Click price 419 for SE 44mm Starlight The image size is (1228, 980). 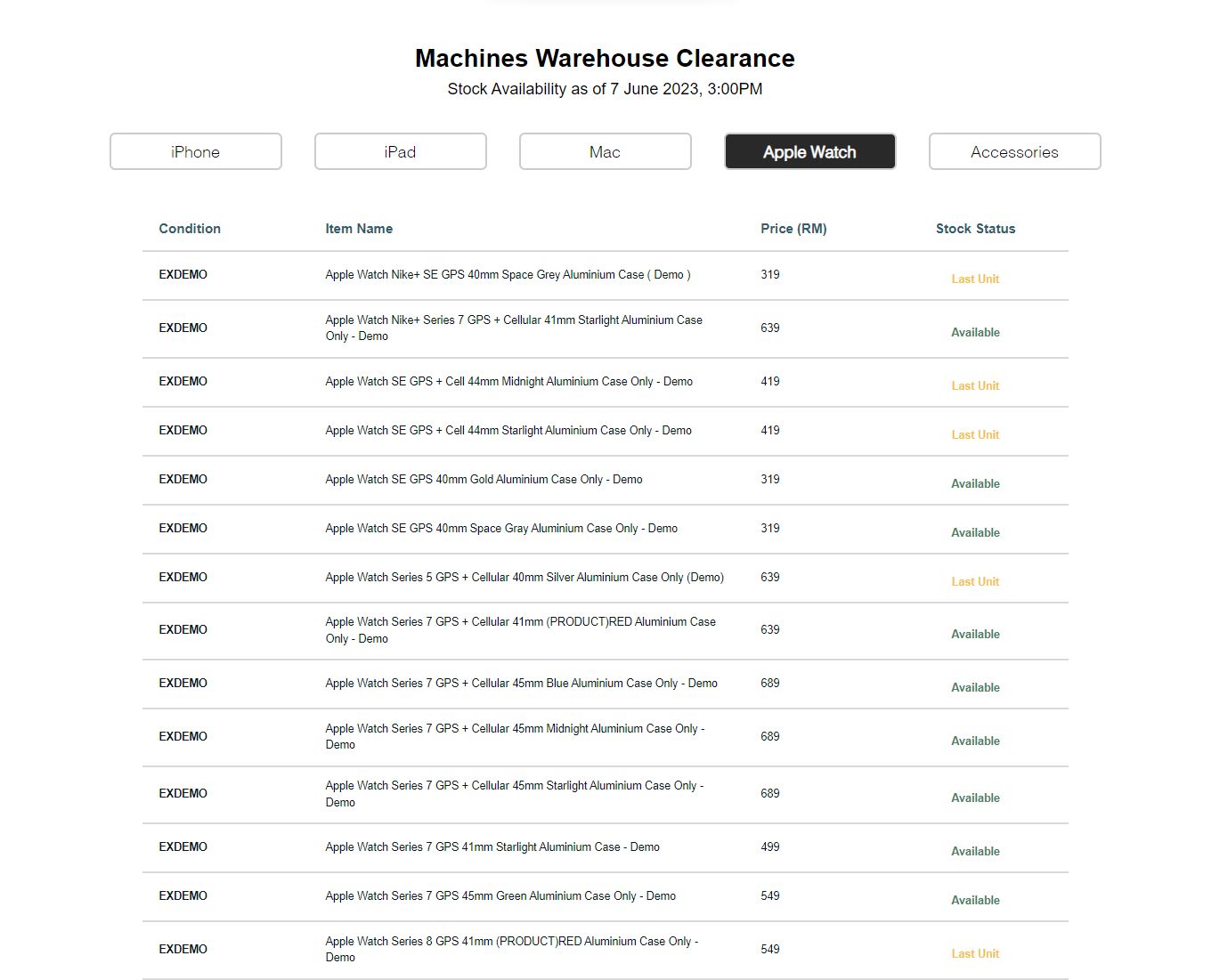click(x=770, y=430)
